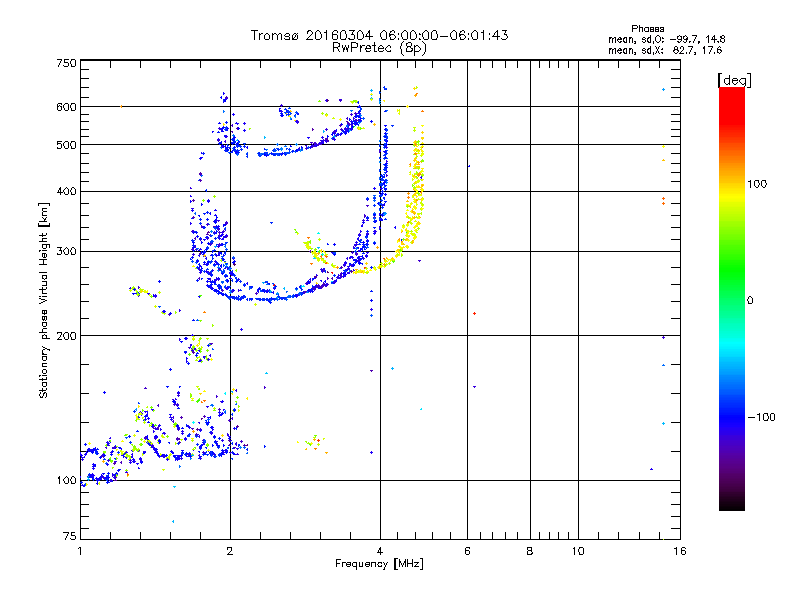Click the 'Frequency [MHz]' x-axis label
The image size is (800, 600).
379,564
